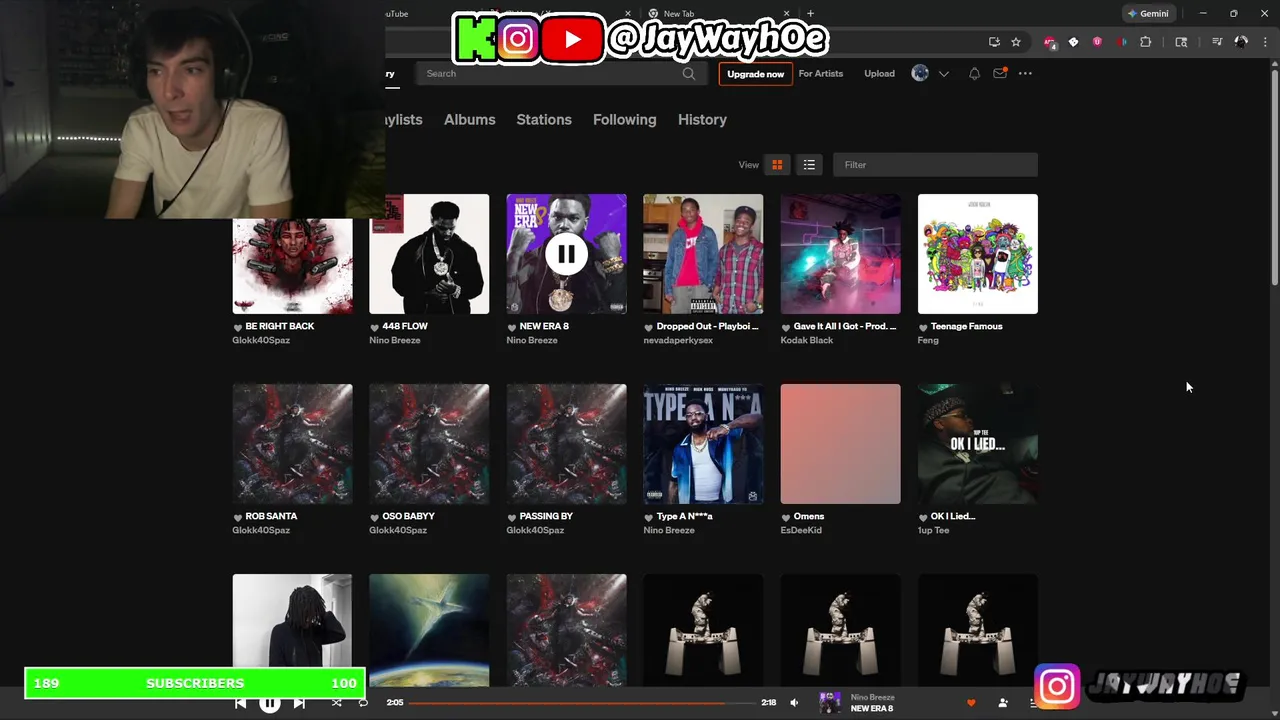Seek within the track progress bar

(581, 703)
